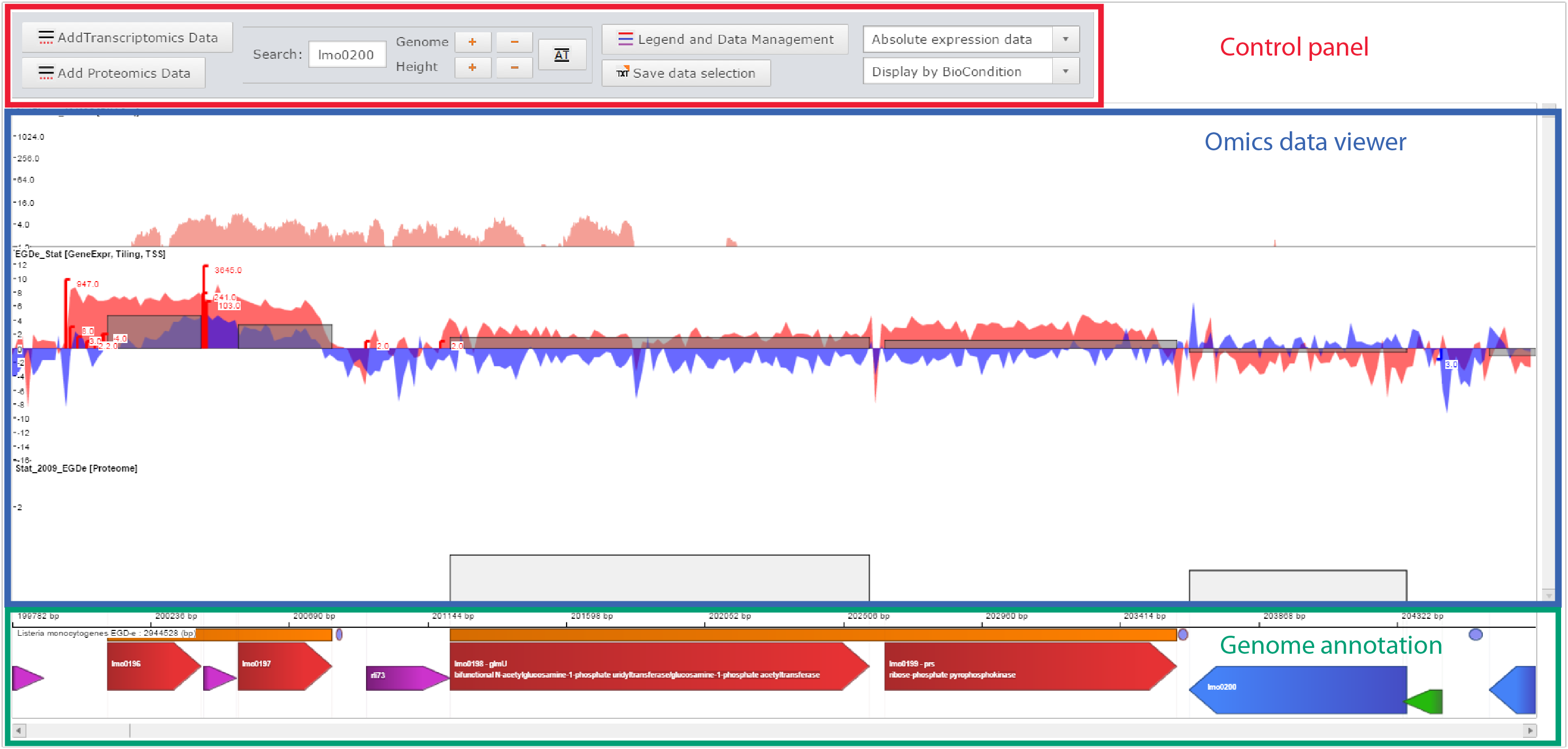Click proteome bar under lmo0198

(659, 578)
